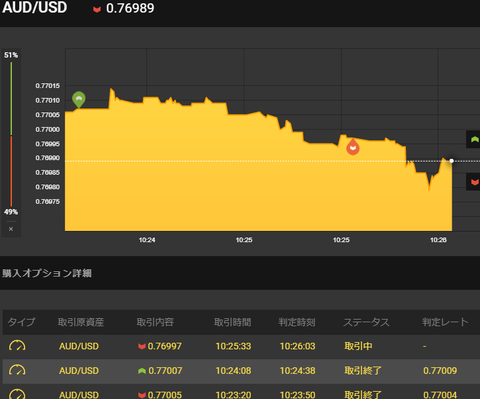Click the 取引原資産 column header

click(x=81, y=322)
